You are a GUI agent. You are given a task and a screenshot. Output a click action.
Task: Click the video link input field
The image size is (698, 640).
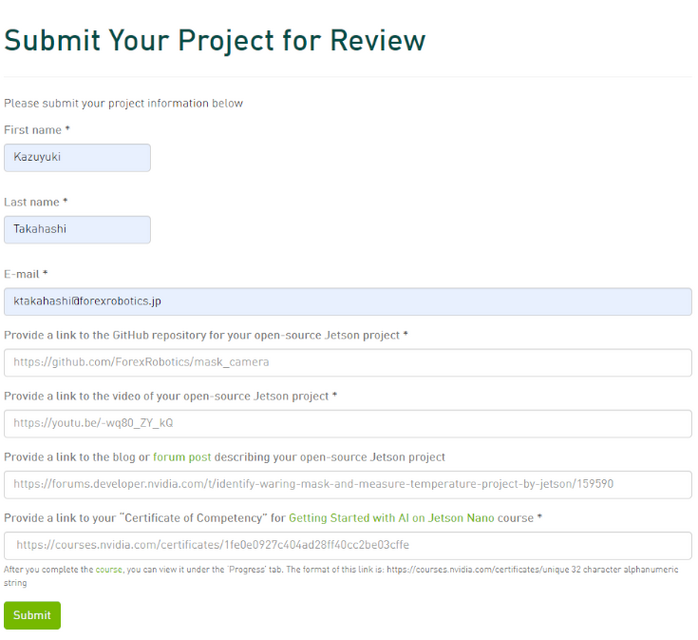(347, 424)
